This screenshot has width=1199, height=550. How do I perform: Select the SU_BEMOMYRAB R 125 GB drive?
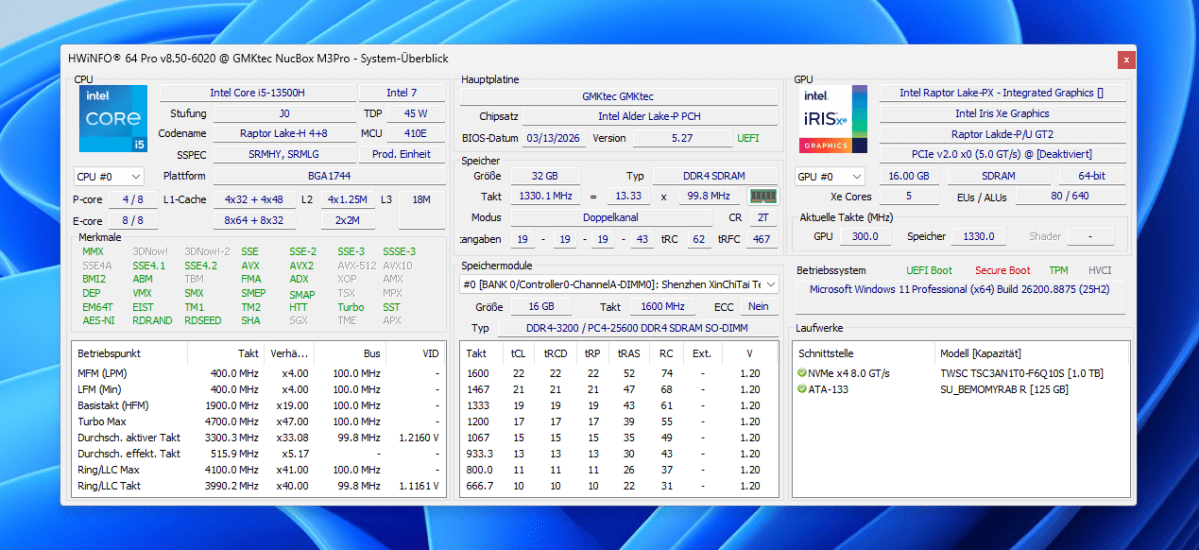click(1004, 389)
